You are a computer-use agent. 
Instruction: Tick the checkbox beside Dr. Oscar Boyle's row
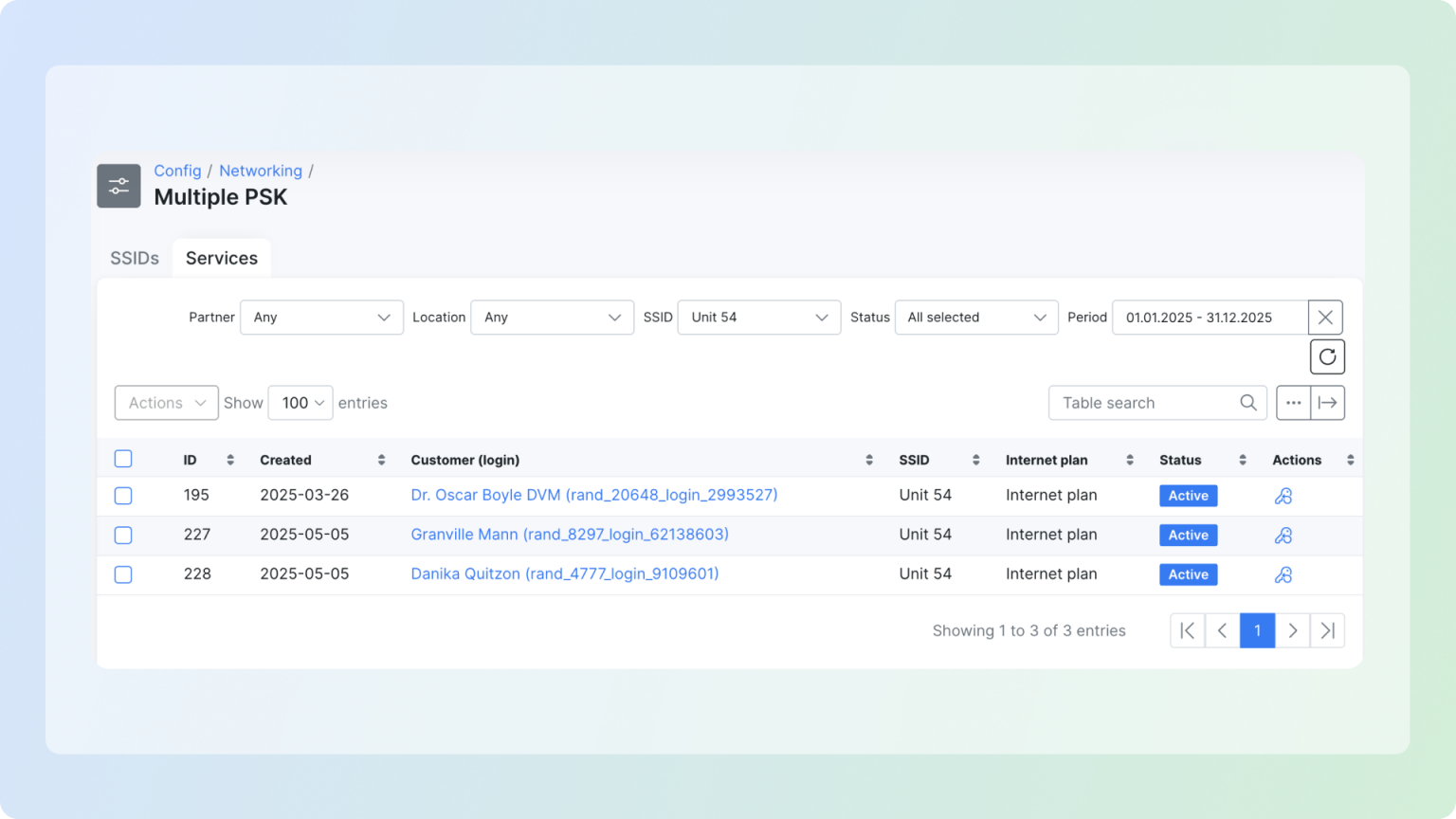point(123,495)
